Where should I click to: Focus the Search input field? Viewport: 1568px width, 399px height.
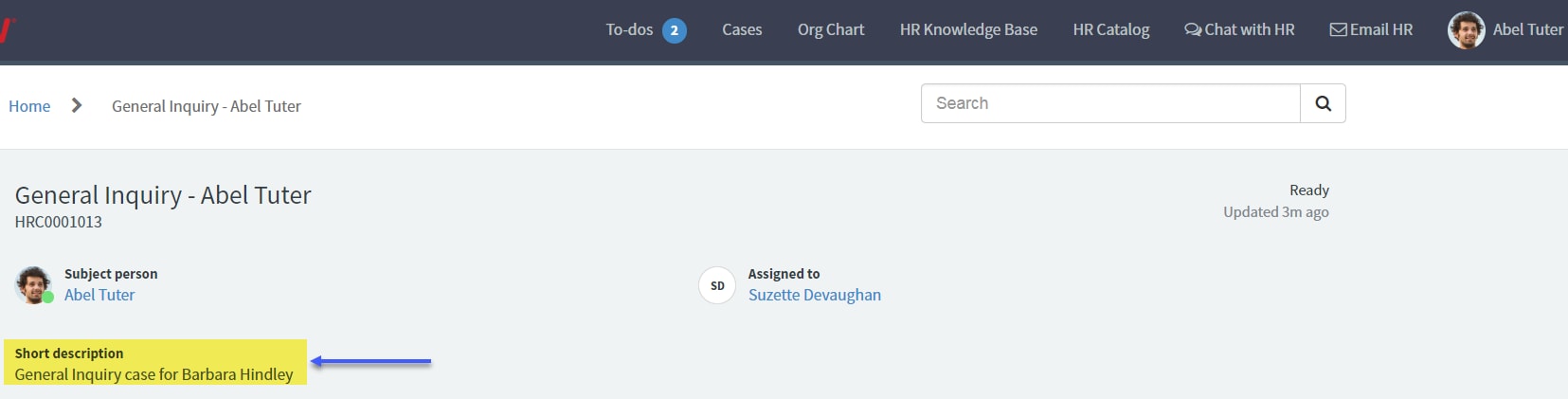pos(1110,103)
